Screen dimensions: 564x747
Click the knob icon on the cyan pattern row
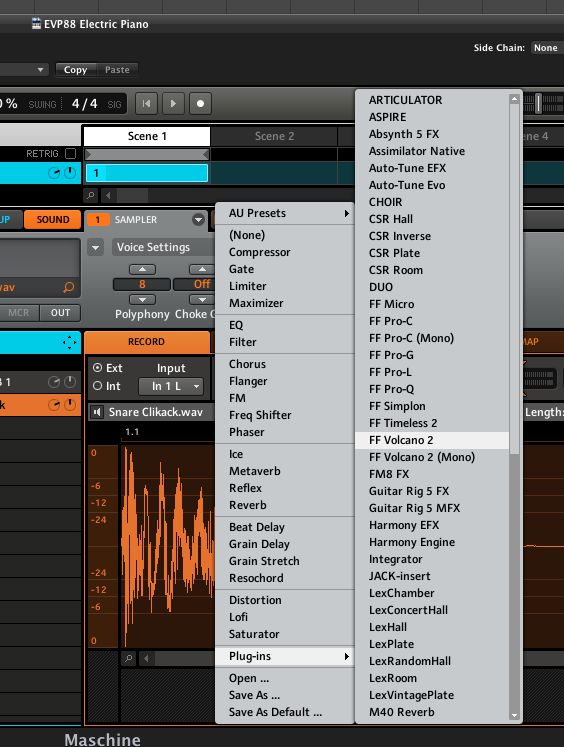[54, 173]
